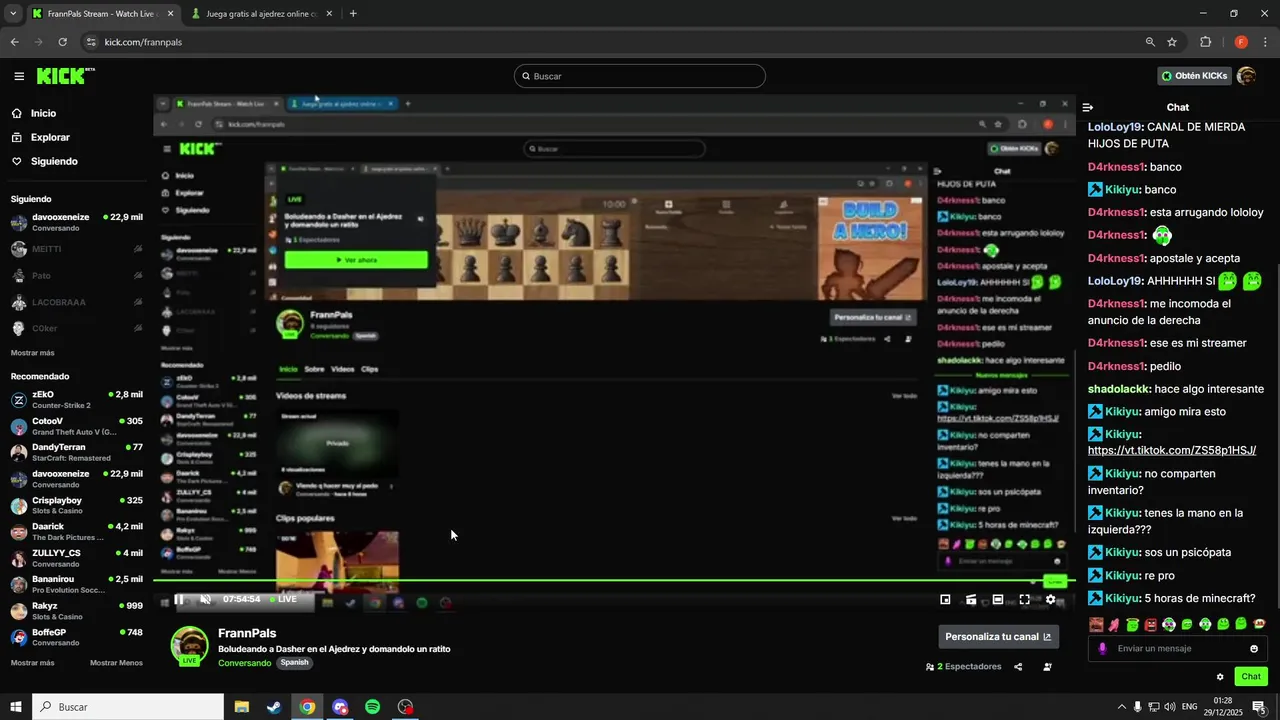Open Chrome three-dot menu
Screen dimensions: 1280x720
click(1266, 42)
